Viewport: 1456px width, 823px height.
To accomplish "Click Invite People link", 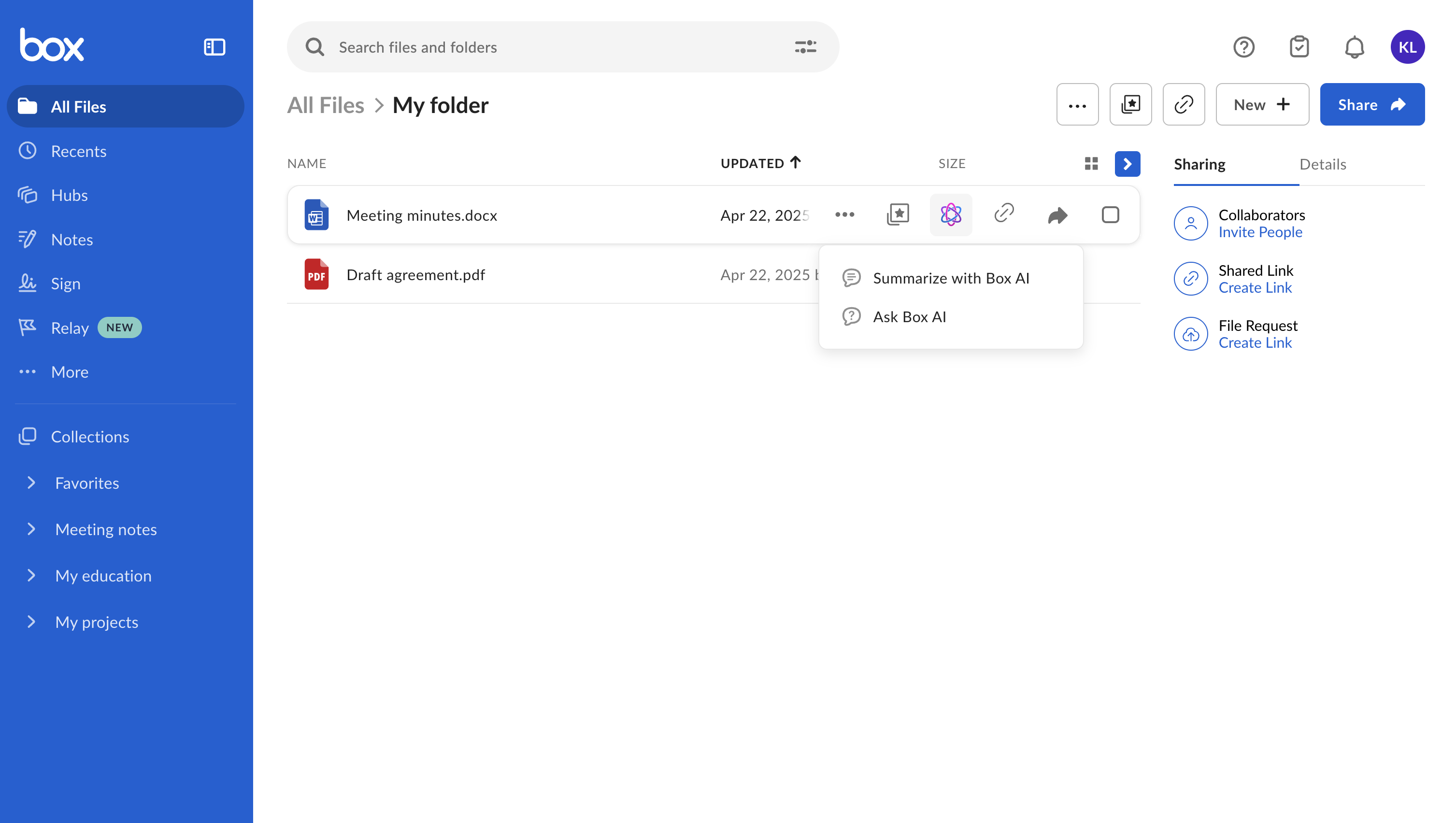I will (x=1260, y=232).
